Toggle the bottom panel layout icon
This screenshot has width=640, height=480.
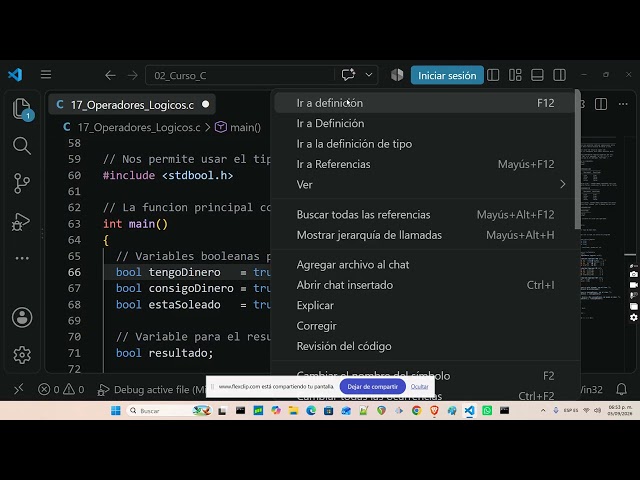coord(537,75)
